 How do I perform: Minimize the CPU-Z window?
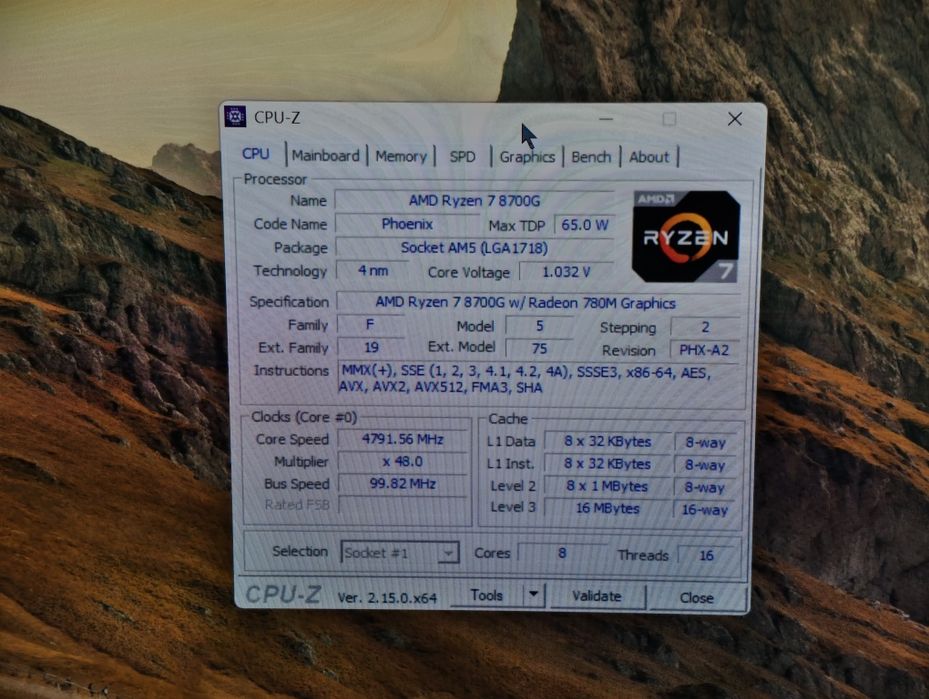click(x=606, y=119)
